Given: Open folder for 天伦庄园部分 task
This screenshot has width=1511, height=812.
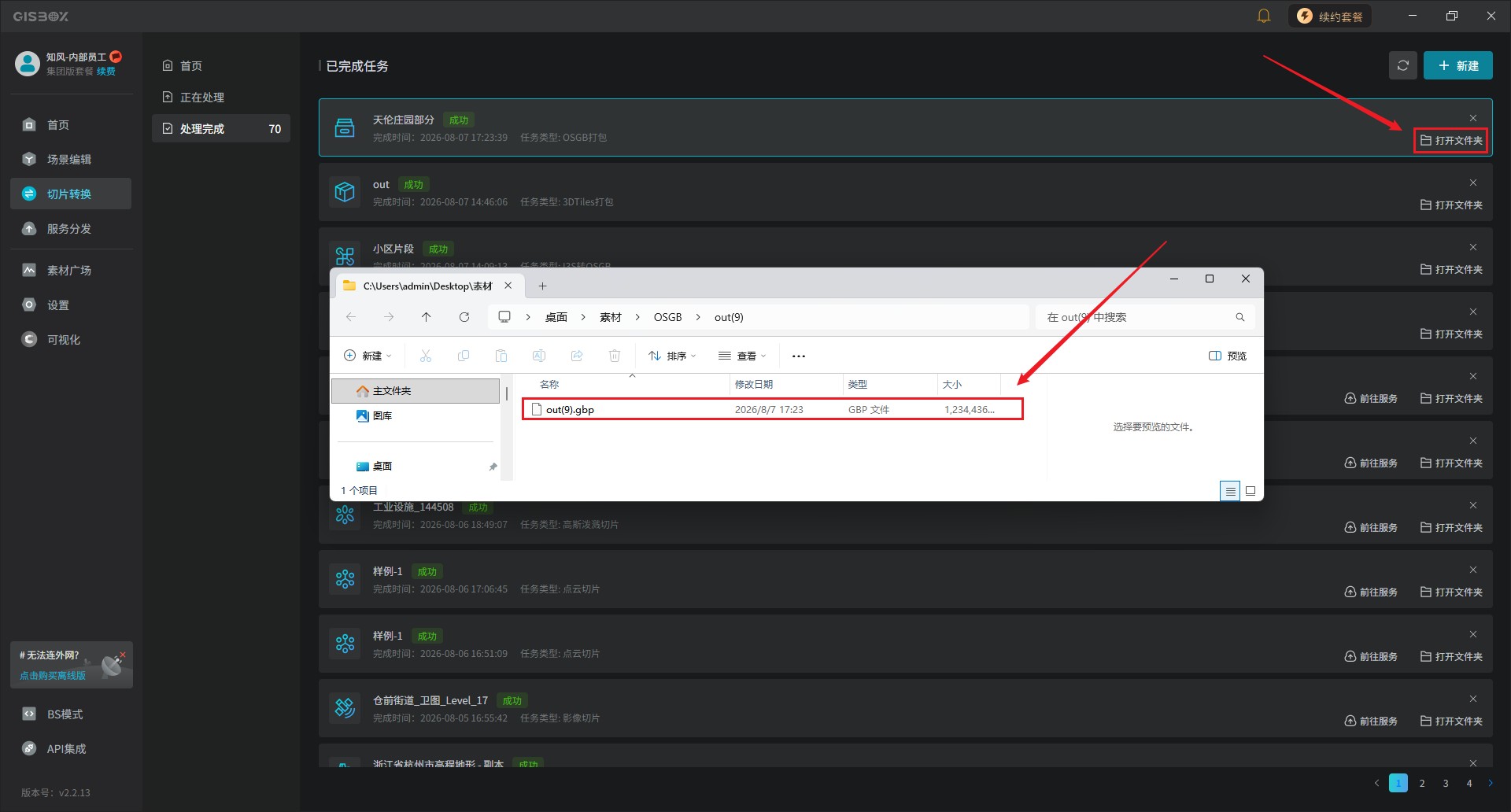Looking at the screenshot, I should click(1451, 141).
